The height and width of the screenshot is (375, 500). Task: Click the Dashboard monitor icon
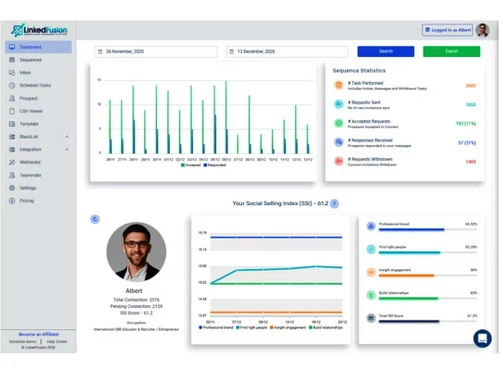click(12, 47)
